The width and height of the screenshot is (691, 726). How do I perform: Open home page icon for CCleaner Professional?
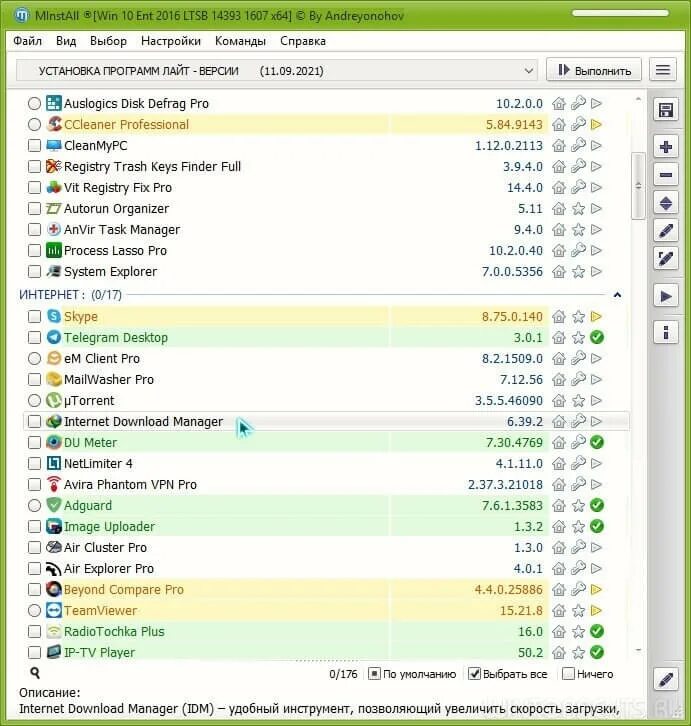tap(559, 124)
